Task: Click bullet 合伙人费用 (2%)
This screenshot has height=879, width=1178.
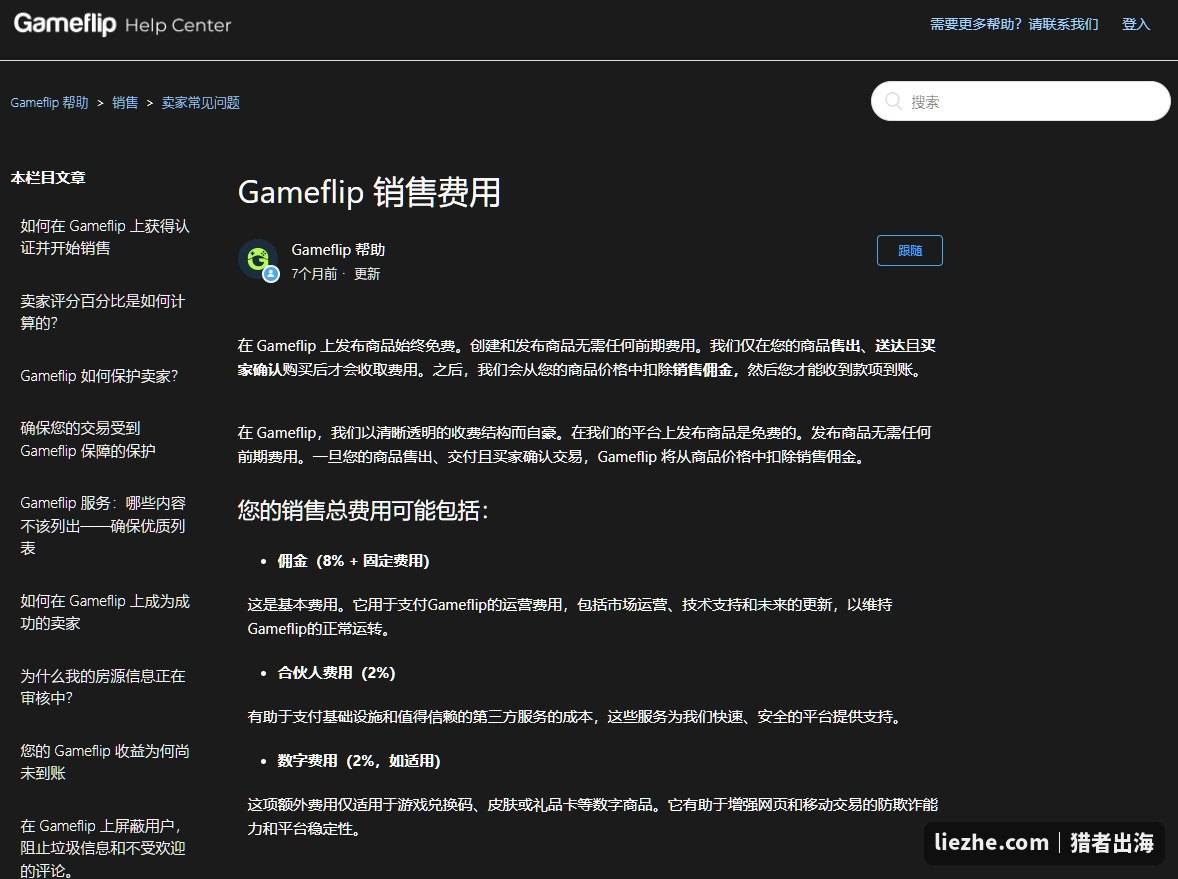Action: 336,672
